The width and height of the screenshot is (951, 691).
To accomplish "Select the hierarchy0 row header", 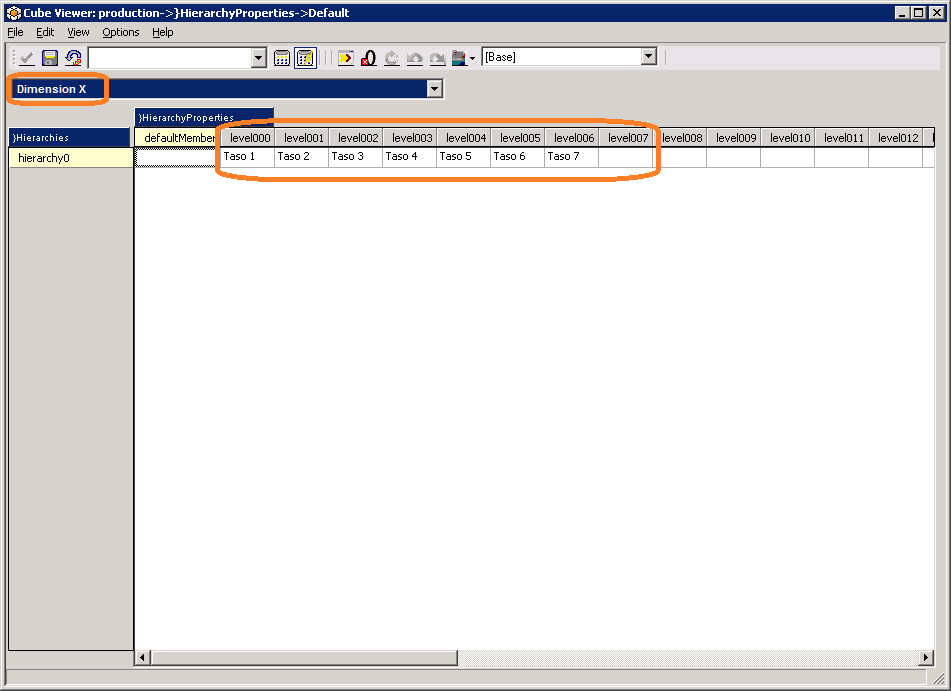I will pos(70,158).
